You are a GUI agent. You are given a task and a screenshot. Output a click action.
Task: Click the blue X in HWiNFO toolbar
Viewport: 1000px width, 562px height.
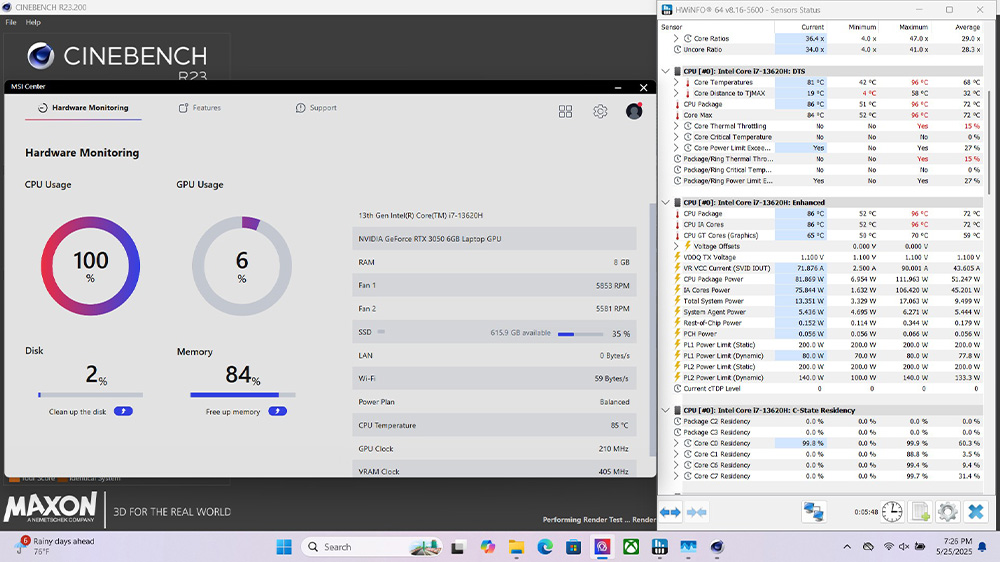click(x=976, y=512)
